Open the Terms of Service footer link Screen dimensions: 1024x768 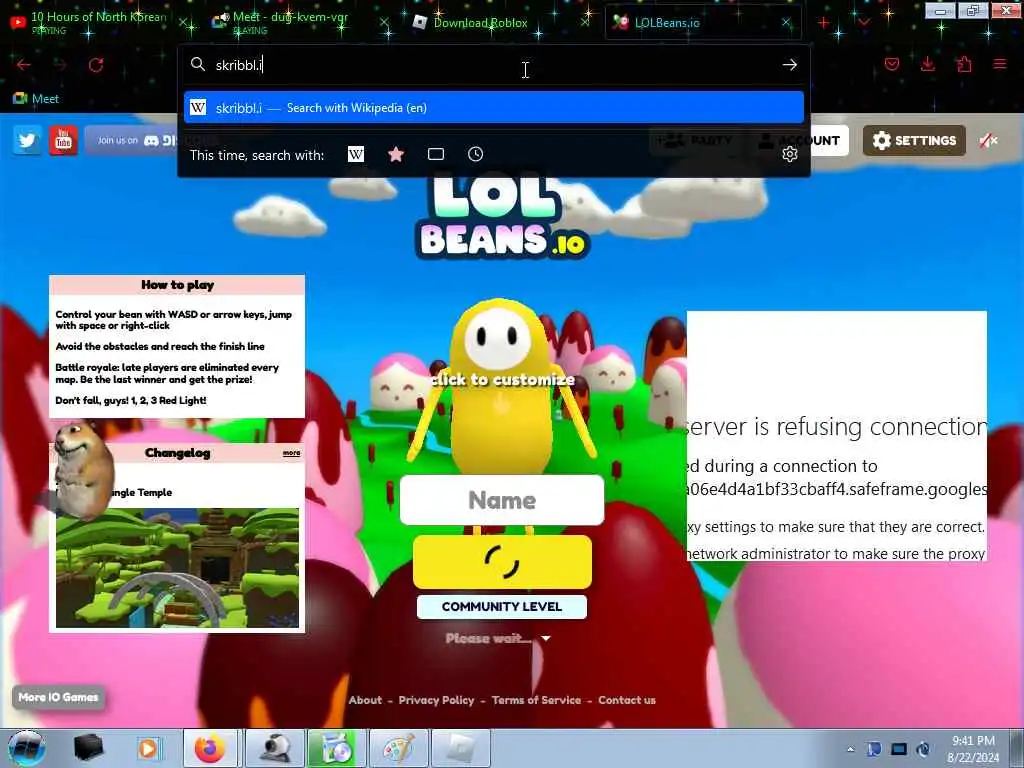536,700
